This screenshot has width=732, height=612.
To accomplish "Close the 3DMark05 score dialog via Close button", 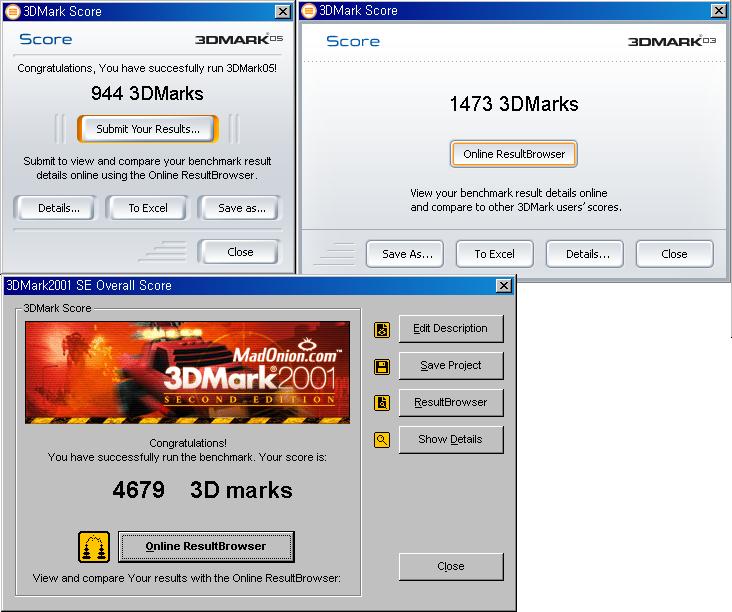I will 239,252.
